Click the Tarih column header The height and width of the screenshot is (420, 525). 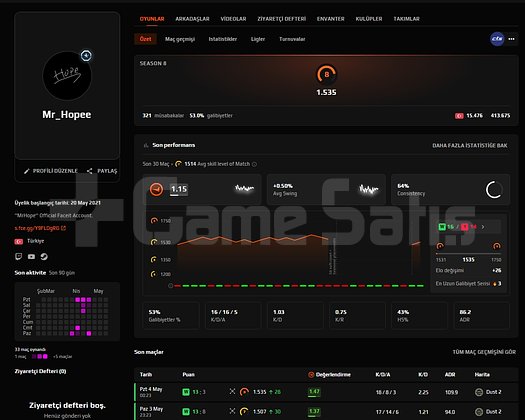[146, 374]
